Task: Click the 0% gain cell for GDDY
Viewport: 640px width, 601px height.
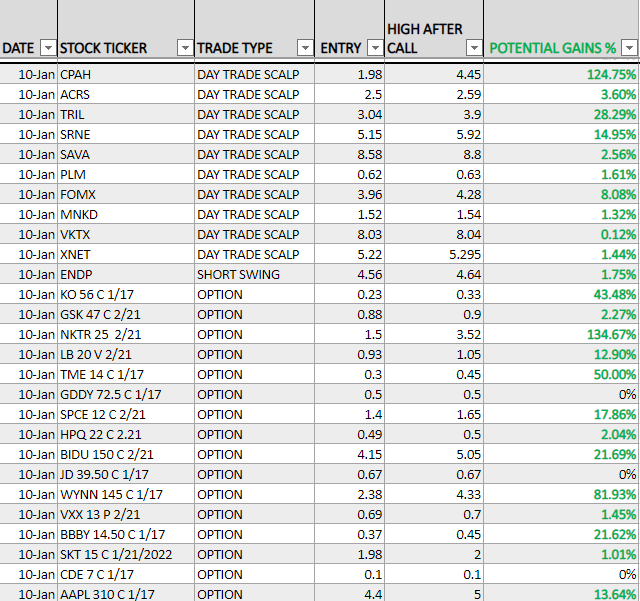Action: [561, 394]
